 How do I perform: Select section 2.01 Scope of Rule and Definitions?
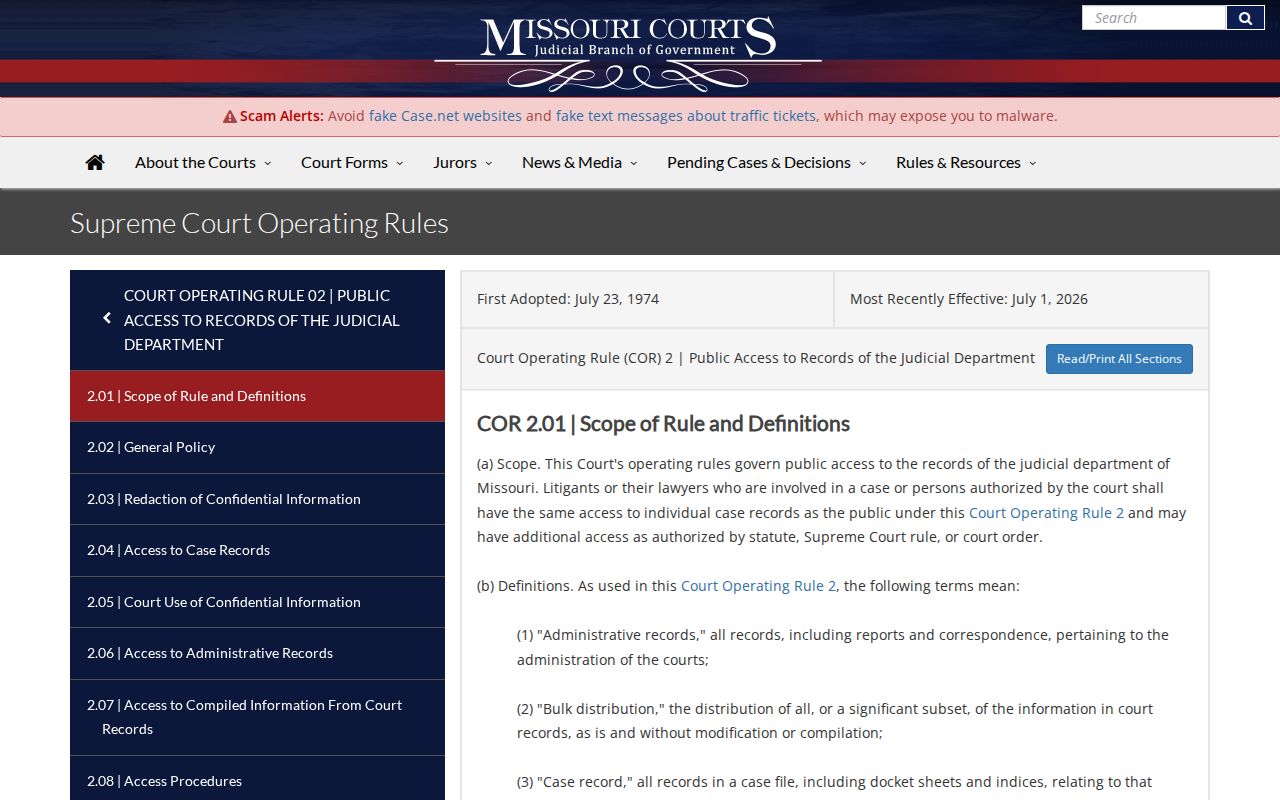click(257, 396)
